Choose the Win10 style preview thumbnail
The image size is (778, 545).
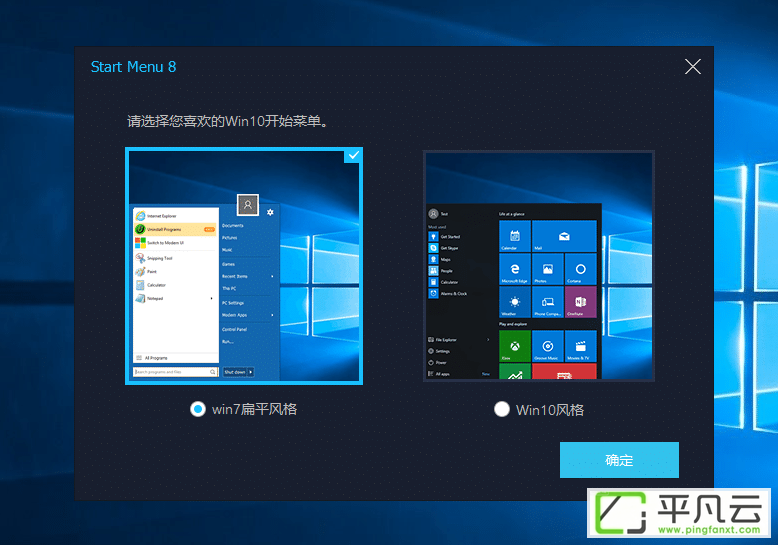point(539,266)
